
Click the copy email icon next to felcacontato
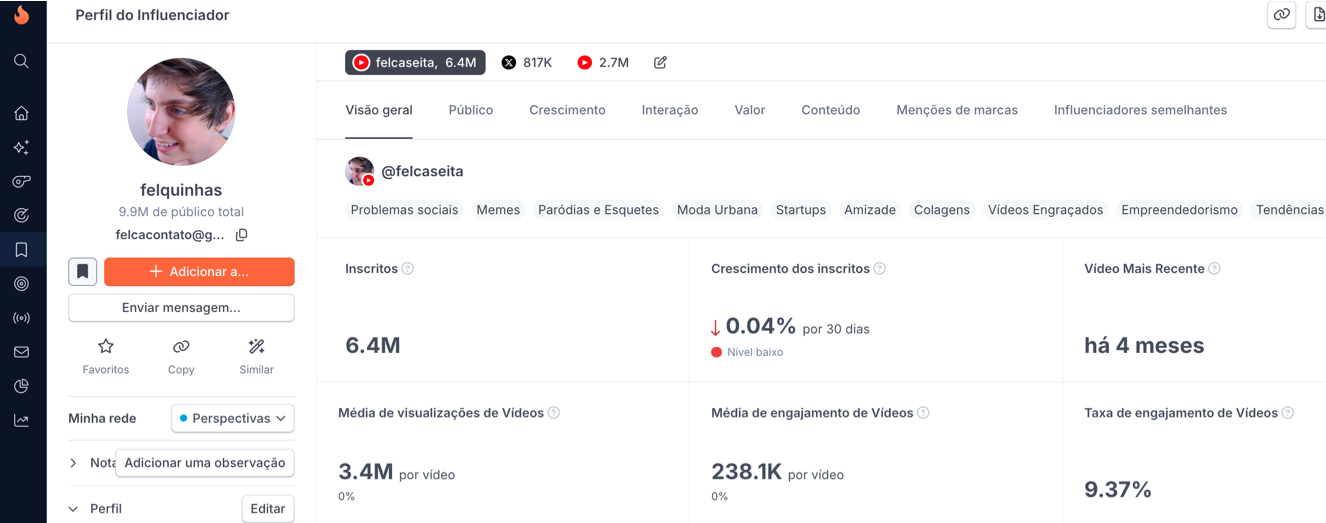[x=241, y=235]
